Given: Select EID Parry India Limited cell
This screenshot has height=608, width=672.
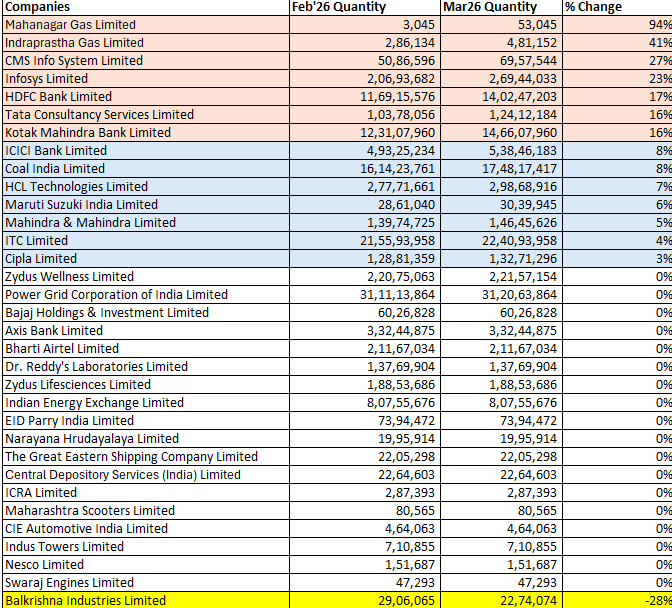Looking at the screenshot, I should pos(146,421).
